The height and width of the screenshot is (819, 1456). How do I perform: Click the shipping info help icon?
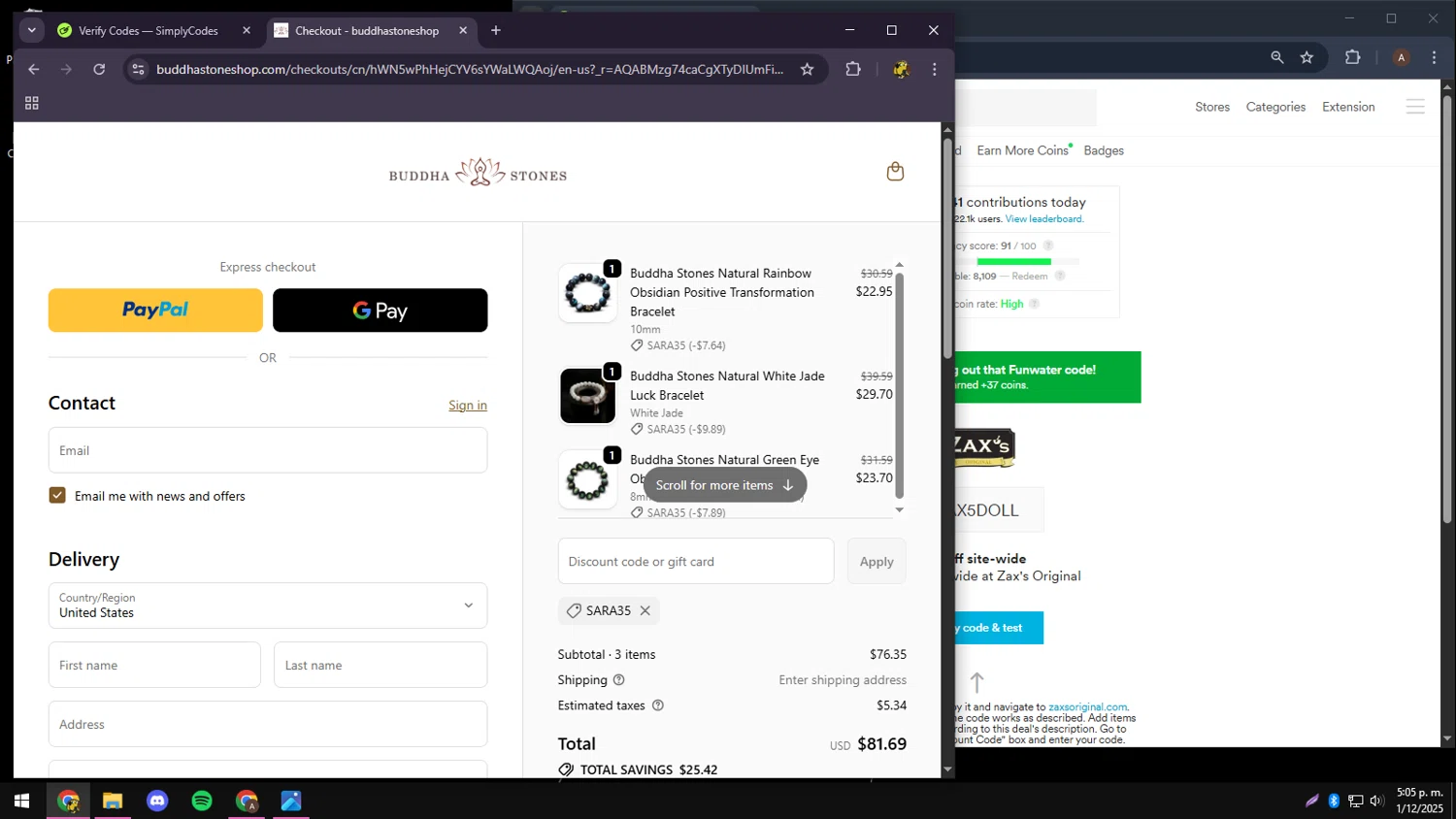(x=618, y=680)
